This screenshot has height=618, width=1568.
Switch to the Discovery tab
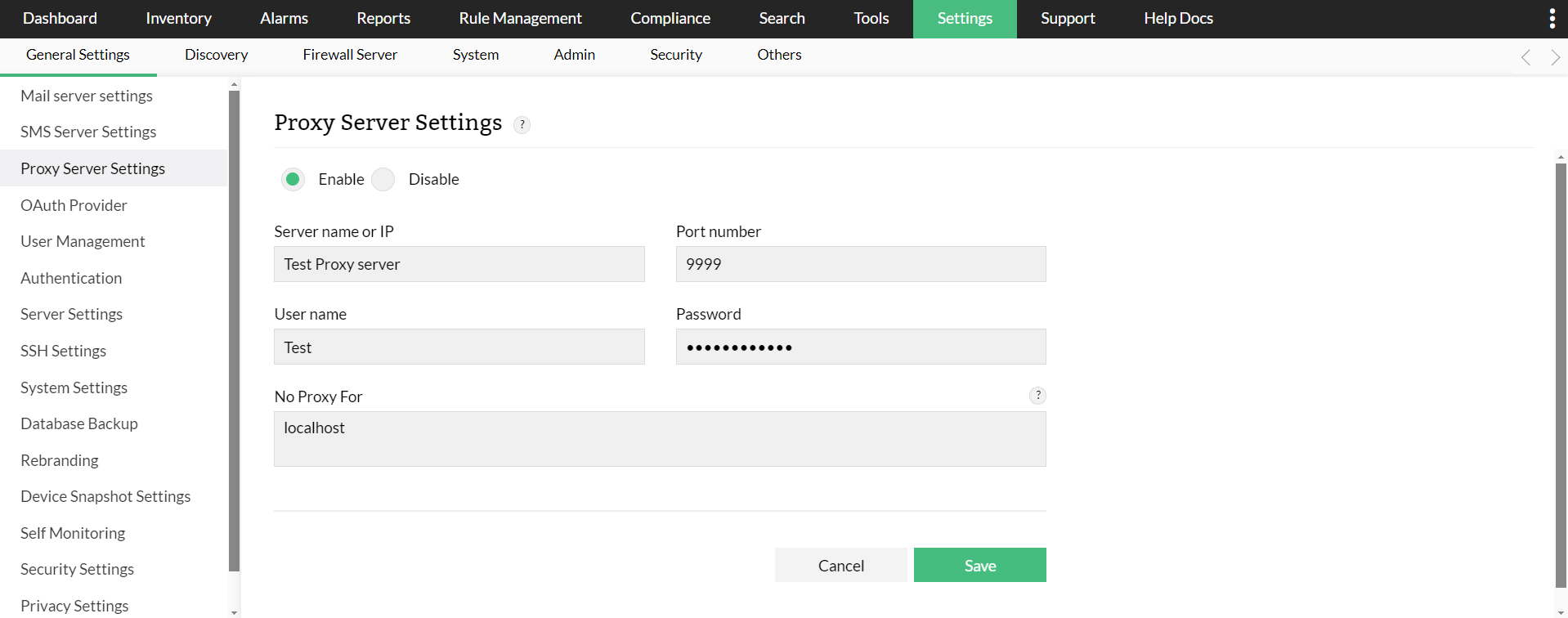point(216,55)
